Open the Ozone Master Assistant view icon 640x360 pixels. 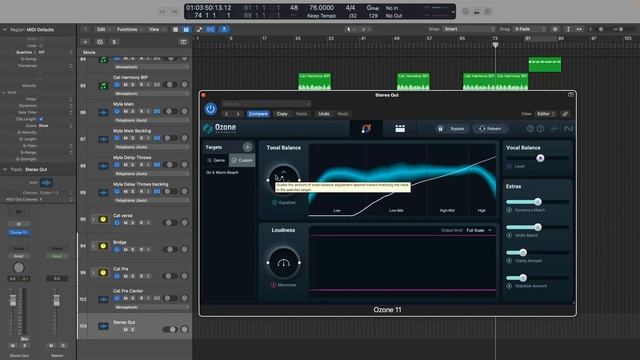[x=366, y=129]
